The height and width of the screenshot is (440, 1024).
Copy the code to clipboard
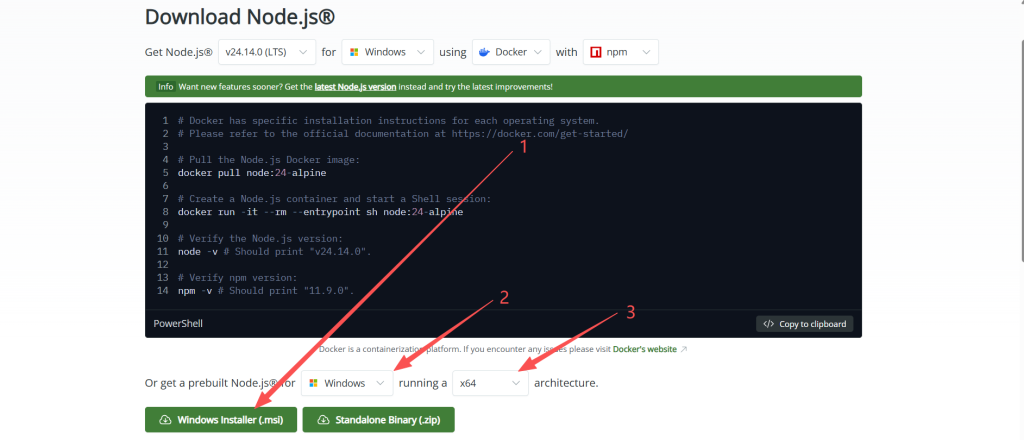click(x=805, y=324)
